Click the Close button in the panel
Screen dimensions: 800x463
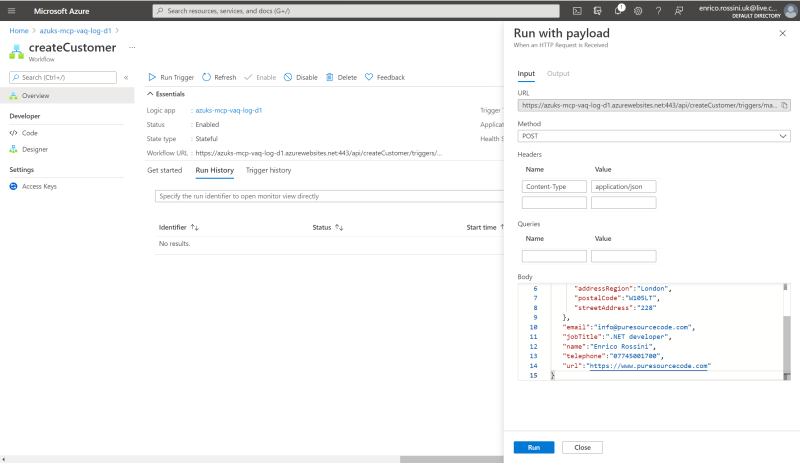(x=582, y=448)
